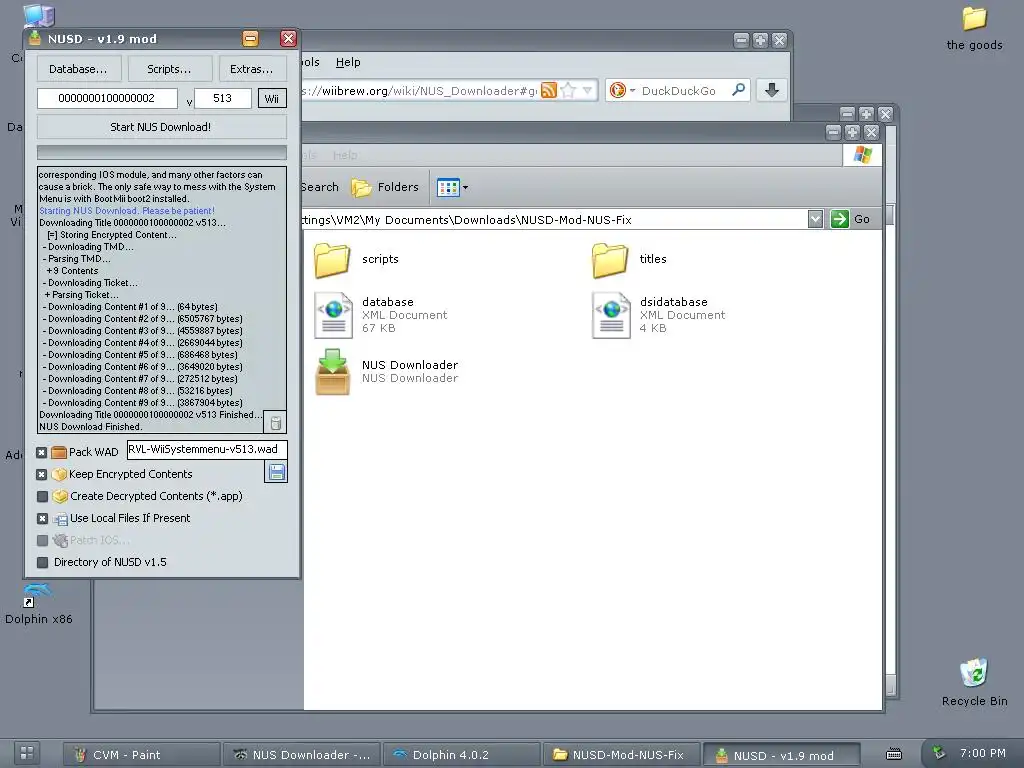Open the Scripts... menu button
Viewport: 1024px width, 768px height.
[x=169, y=69]
